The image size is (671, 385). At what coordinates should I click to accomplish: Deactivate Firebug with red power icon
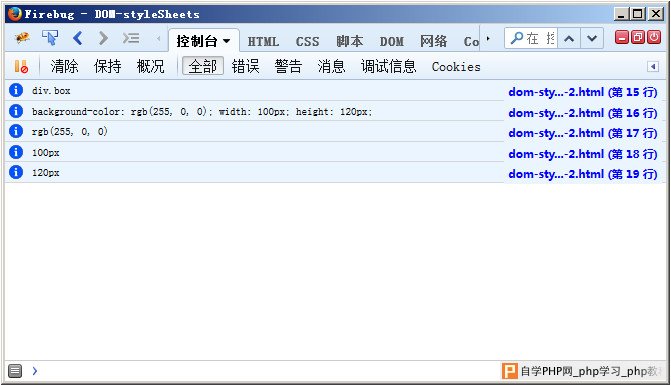tap(654, 37)
